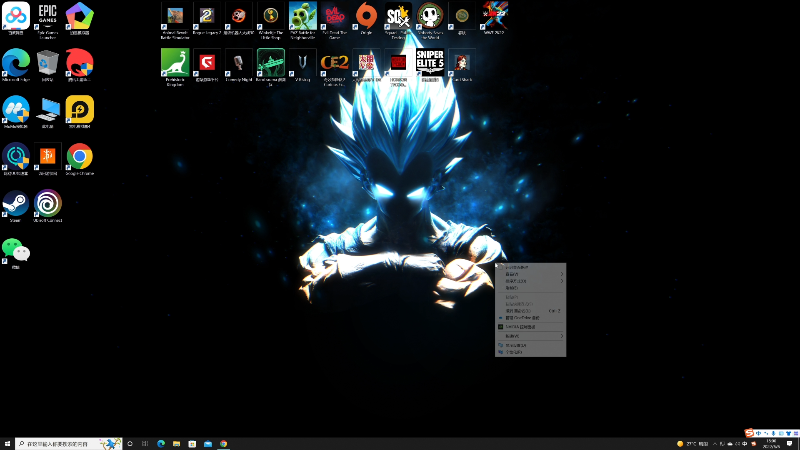
Task: Launch Parkasaurus green dinosaur shortcut
Action: click(175, 66)
